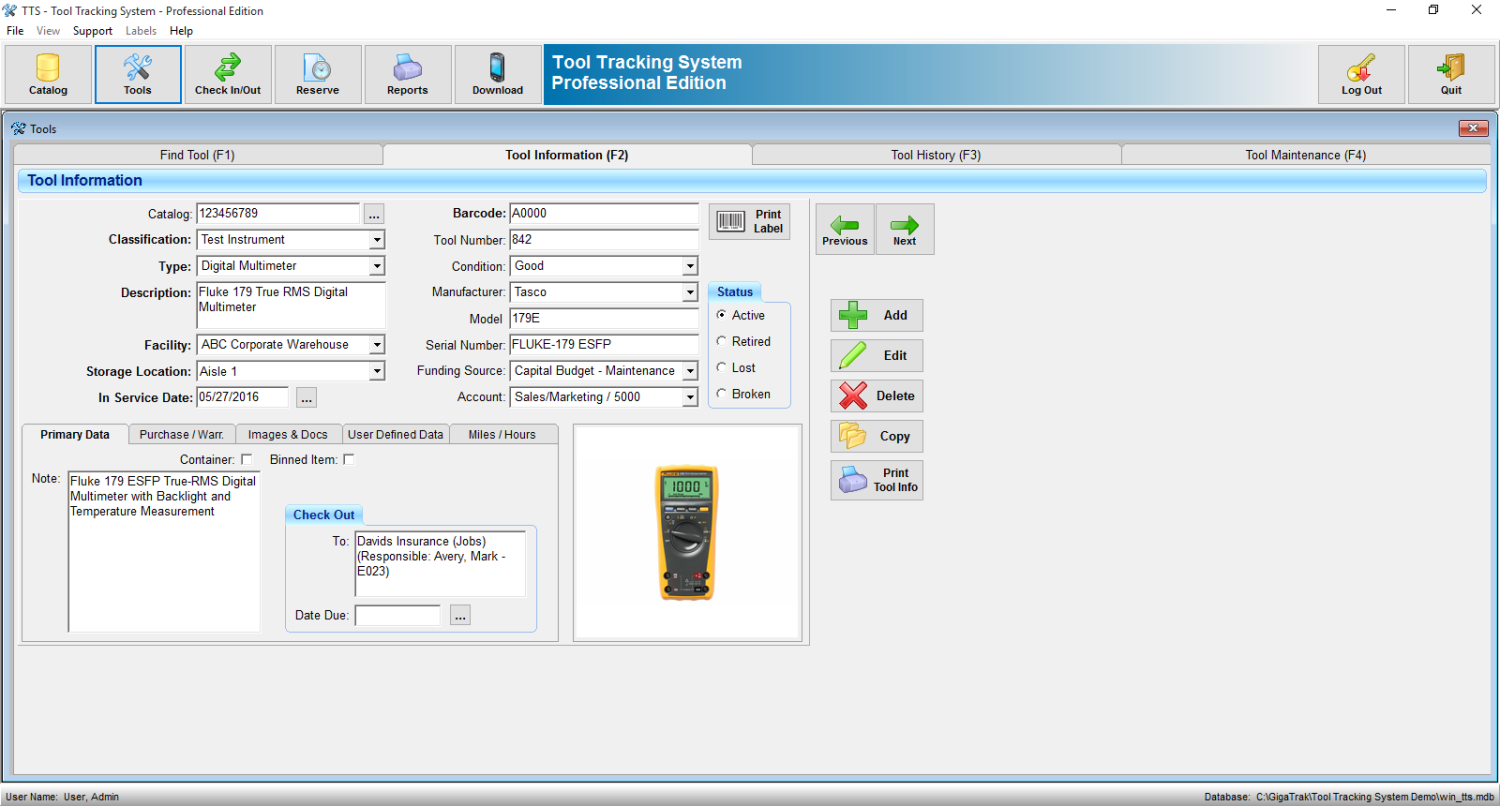Click the Log Out icon
1500x806 pixels.
1360,74
